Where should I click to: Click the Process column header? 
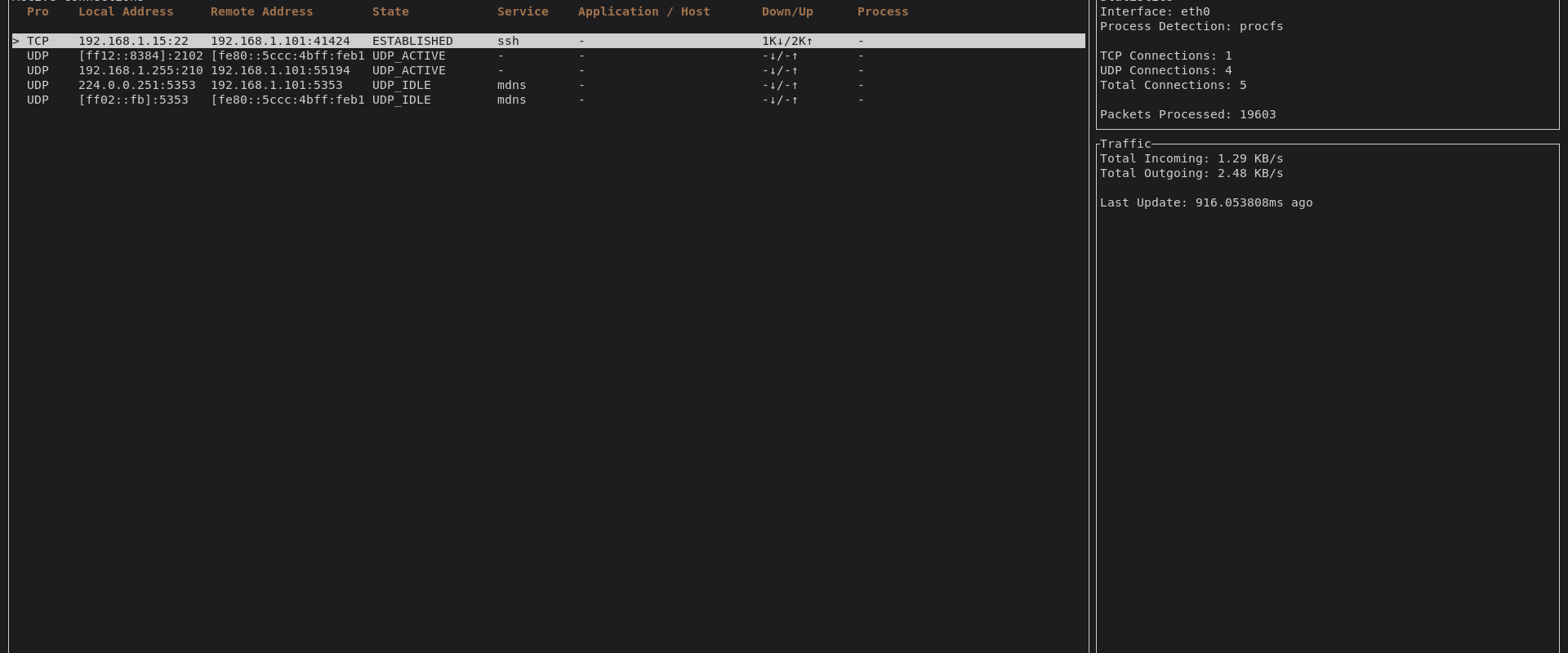click(883, 11)
